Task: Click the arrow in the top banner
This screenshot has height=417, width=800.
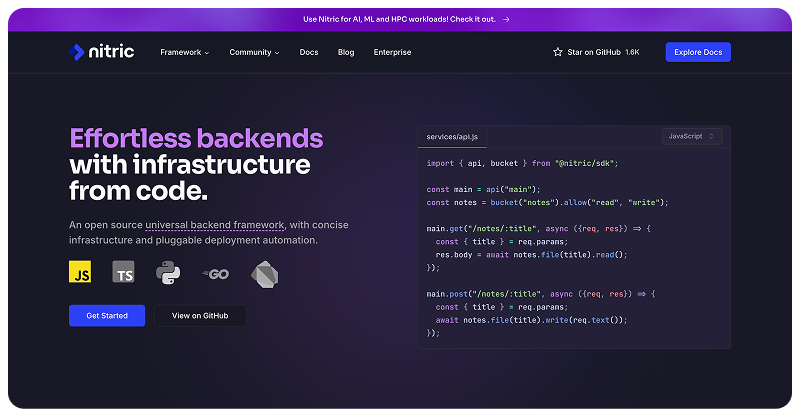Action: (x=506, y=19)
